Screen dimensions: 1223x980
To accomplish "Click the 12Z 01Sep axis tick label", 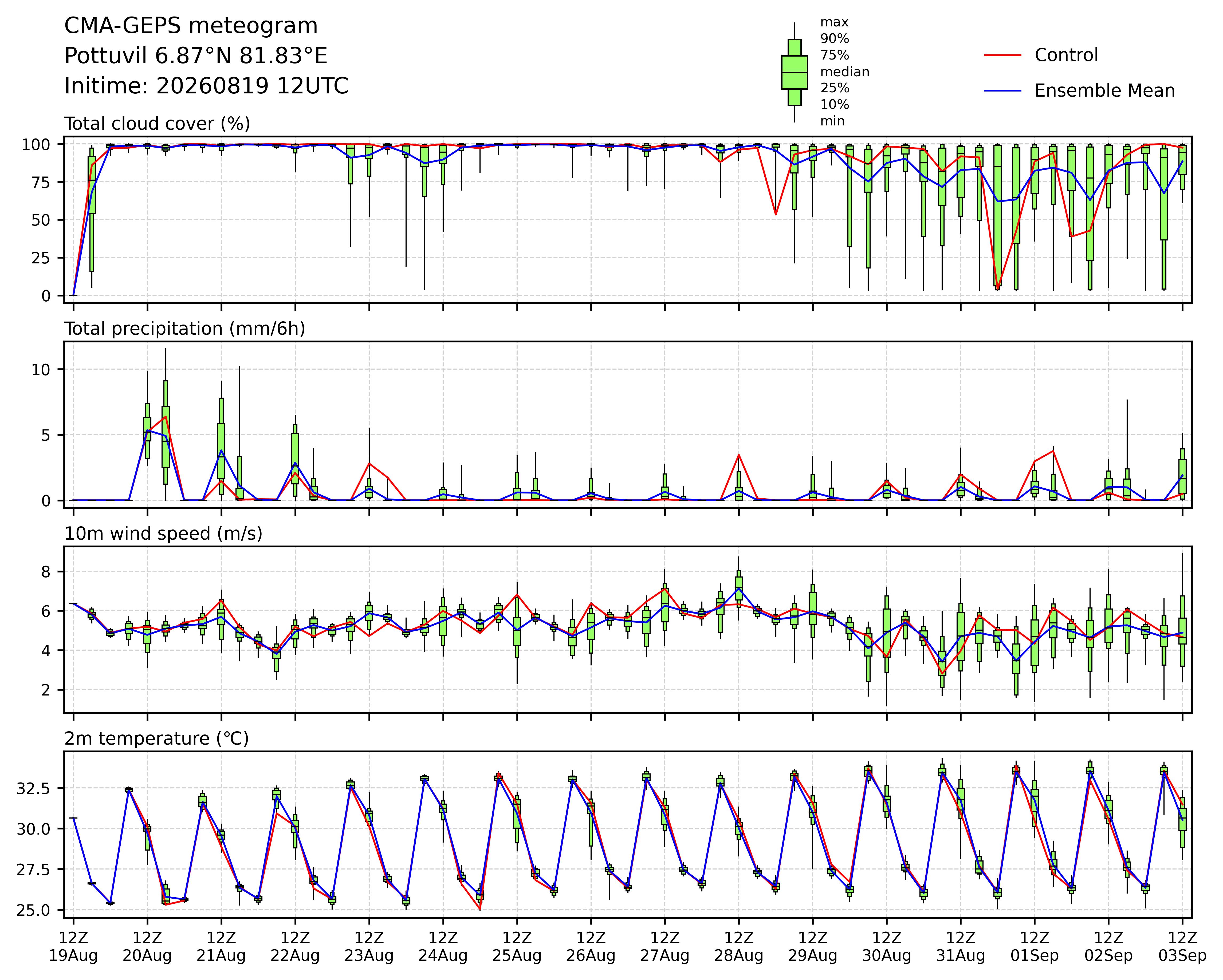I will (1035, 947).
